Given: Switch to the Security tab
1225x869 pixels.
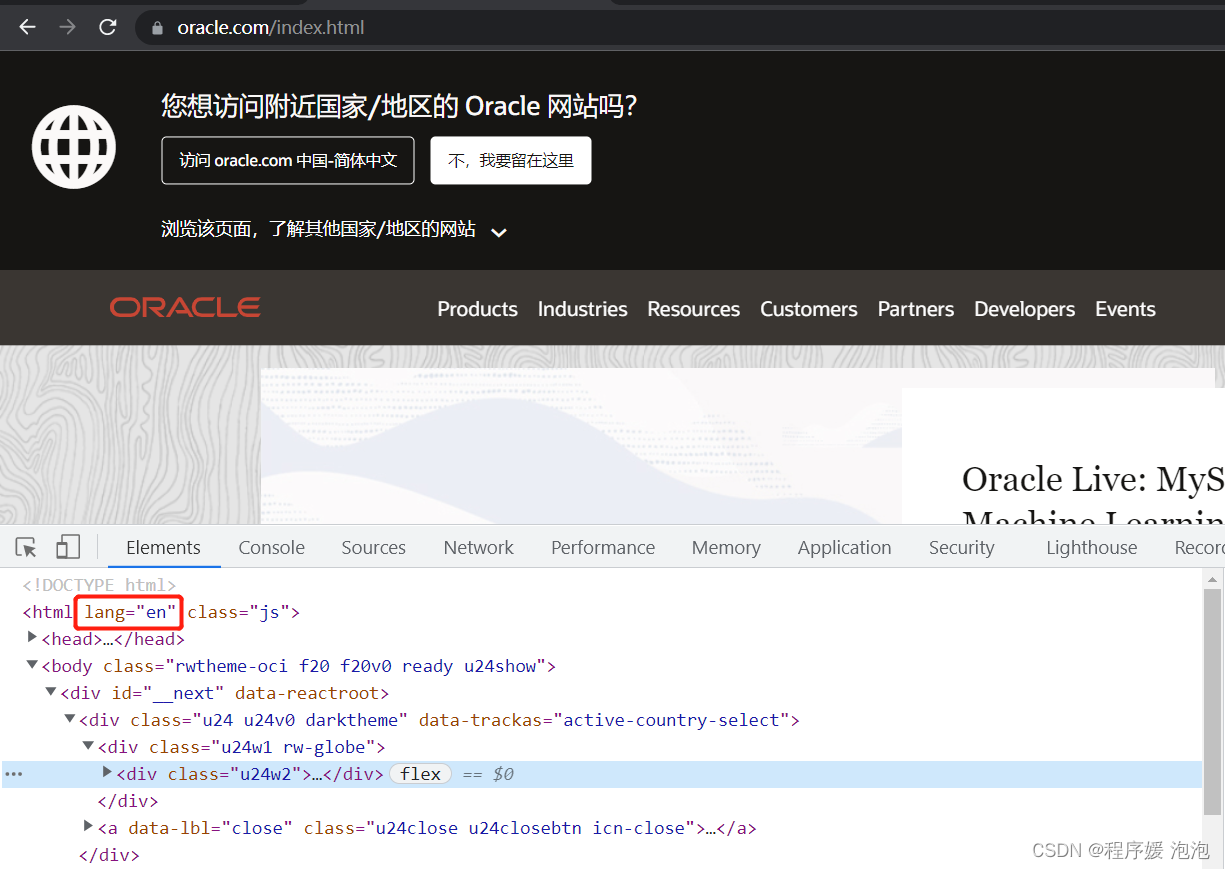Looking at the screenshot, I should coord(962,547).
